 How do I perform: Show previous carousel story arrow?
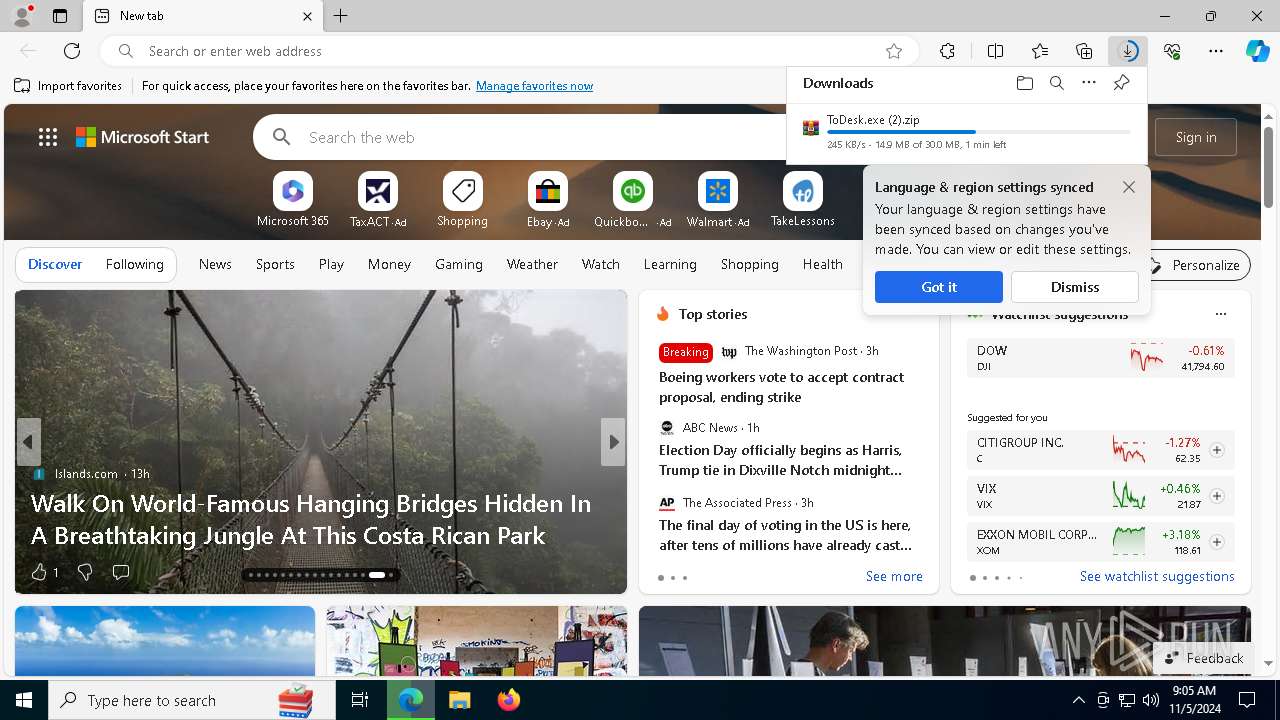tap(28, 442)
